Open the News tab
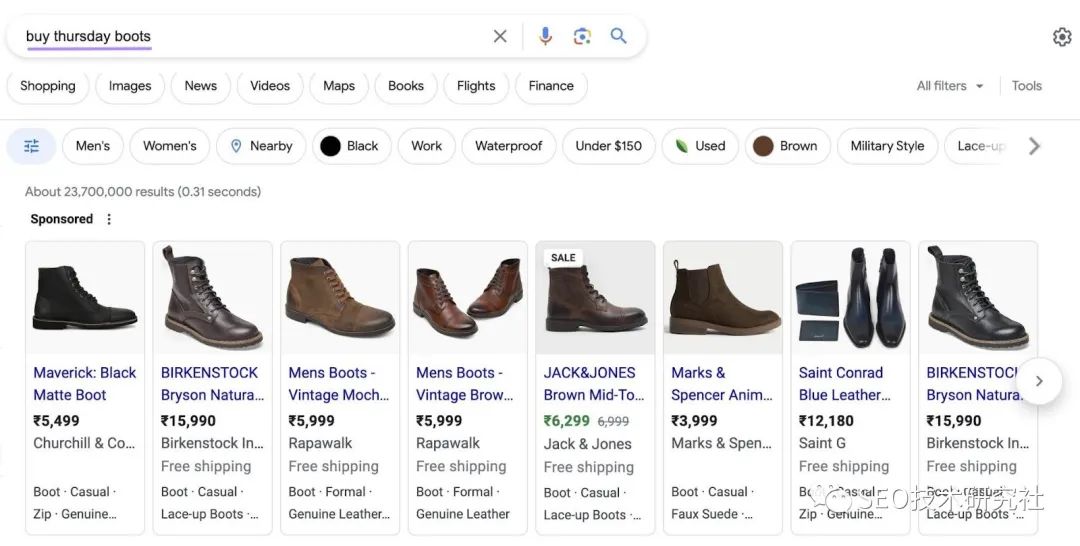 pyautogui.click(x=200, y=86)
